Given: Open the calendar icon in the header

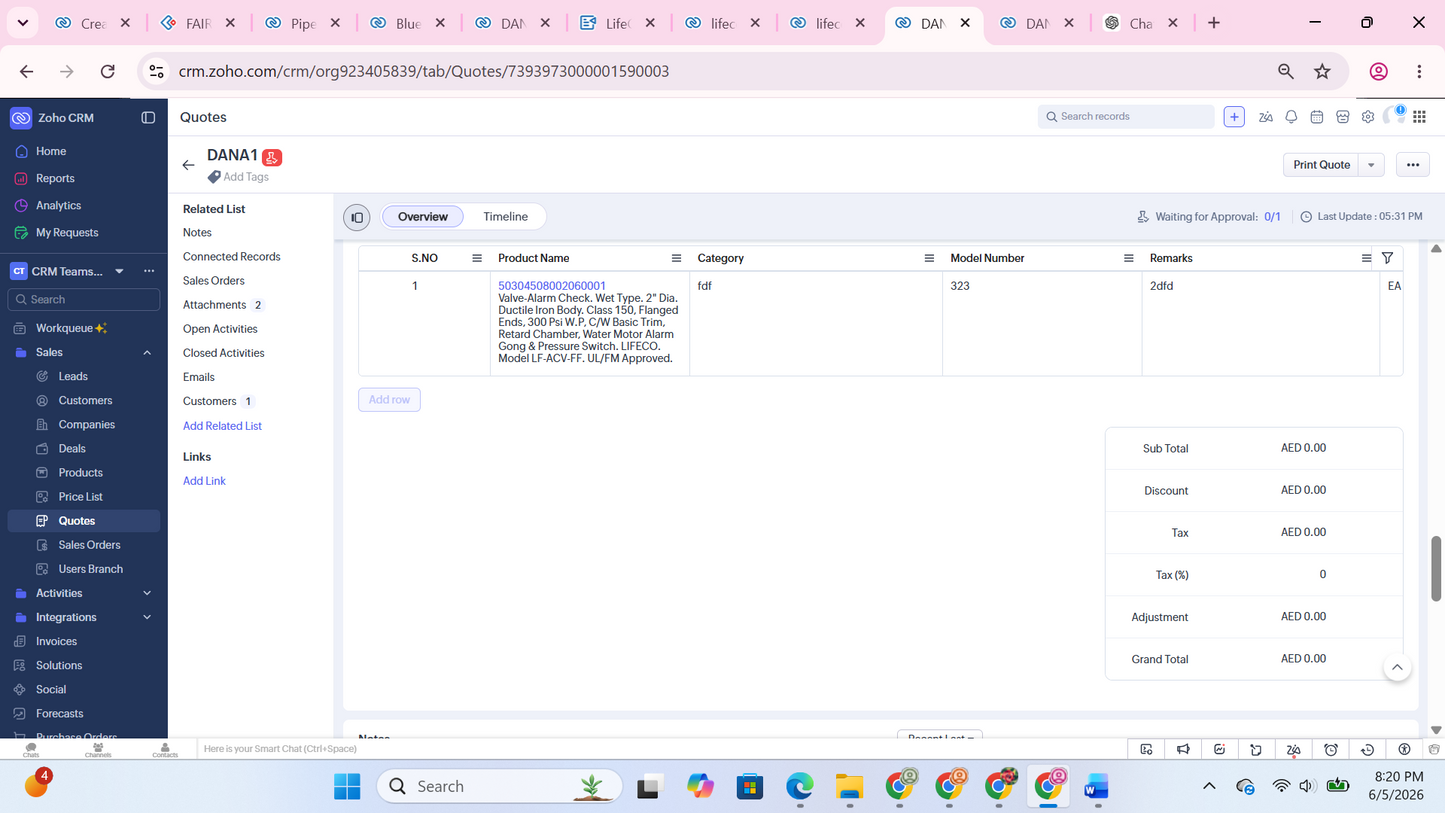Looking at the screenshot, I should pyautogui.click(x=1317, y=117).
